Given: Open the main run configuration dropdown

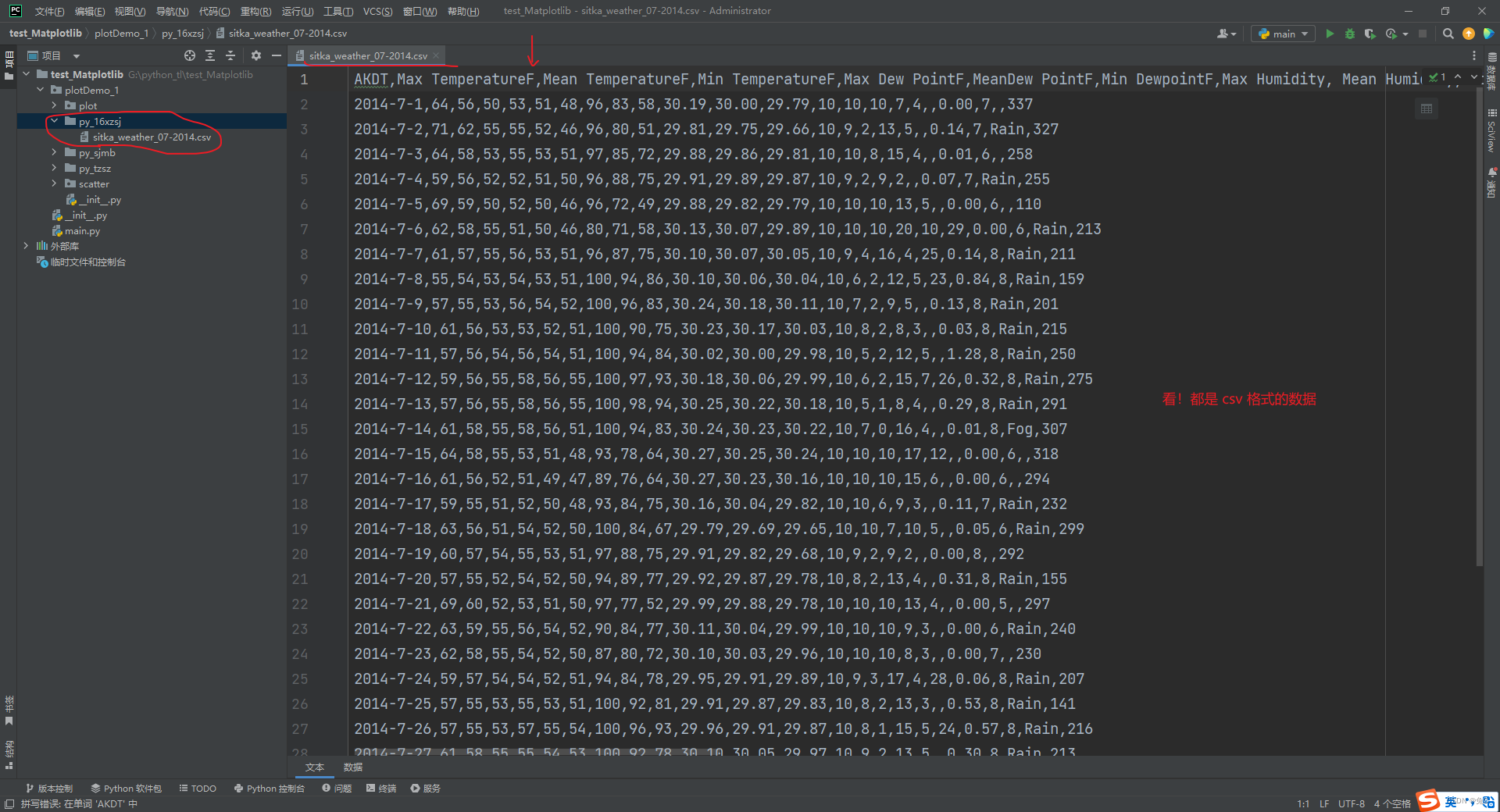Looking at the screenshot, I should tap(1283, 34).
